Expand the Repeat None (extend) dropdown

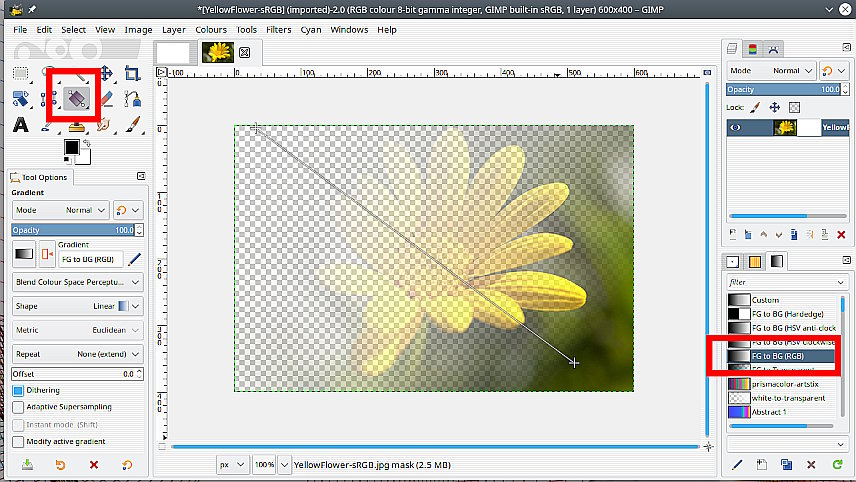coord(76,354)
